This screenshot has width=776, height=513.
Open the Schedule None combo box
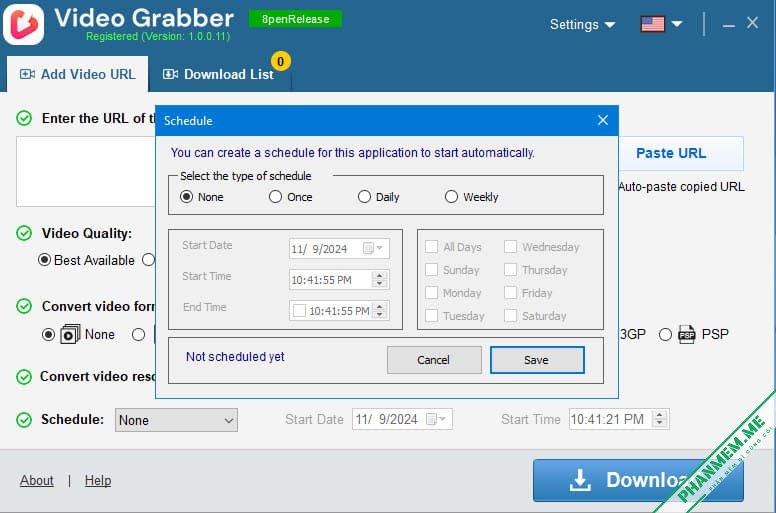176,420
